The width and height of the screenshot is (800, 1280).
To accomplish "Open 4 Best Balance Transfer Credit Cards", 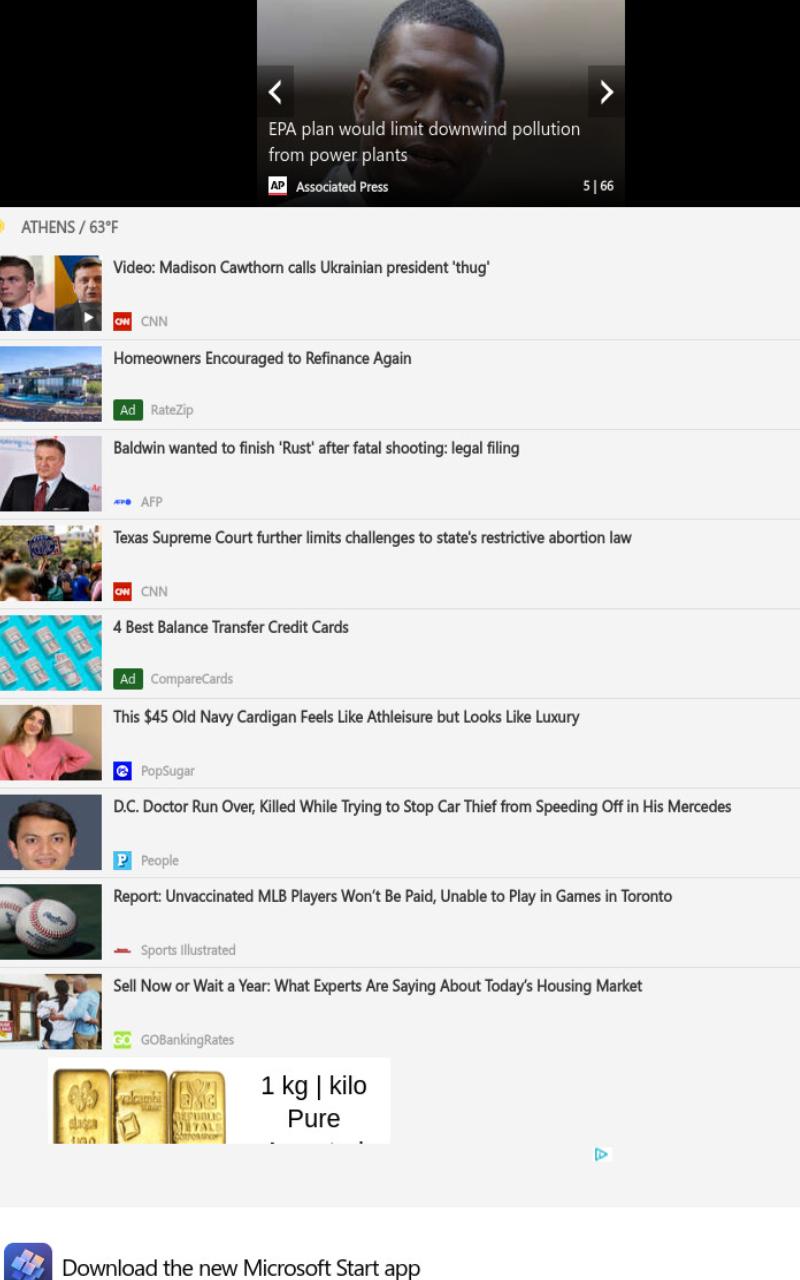I will click(231, 627).
